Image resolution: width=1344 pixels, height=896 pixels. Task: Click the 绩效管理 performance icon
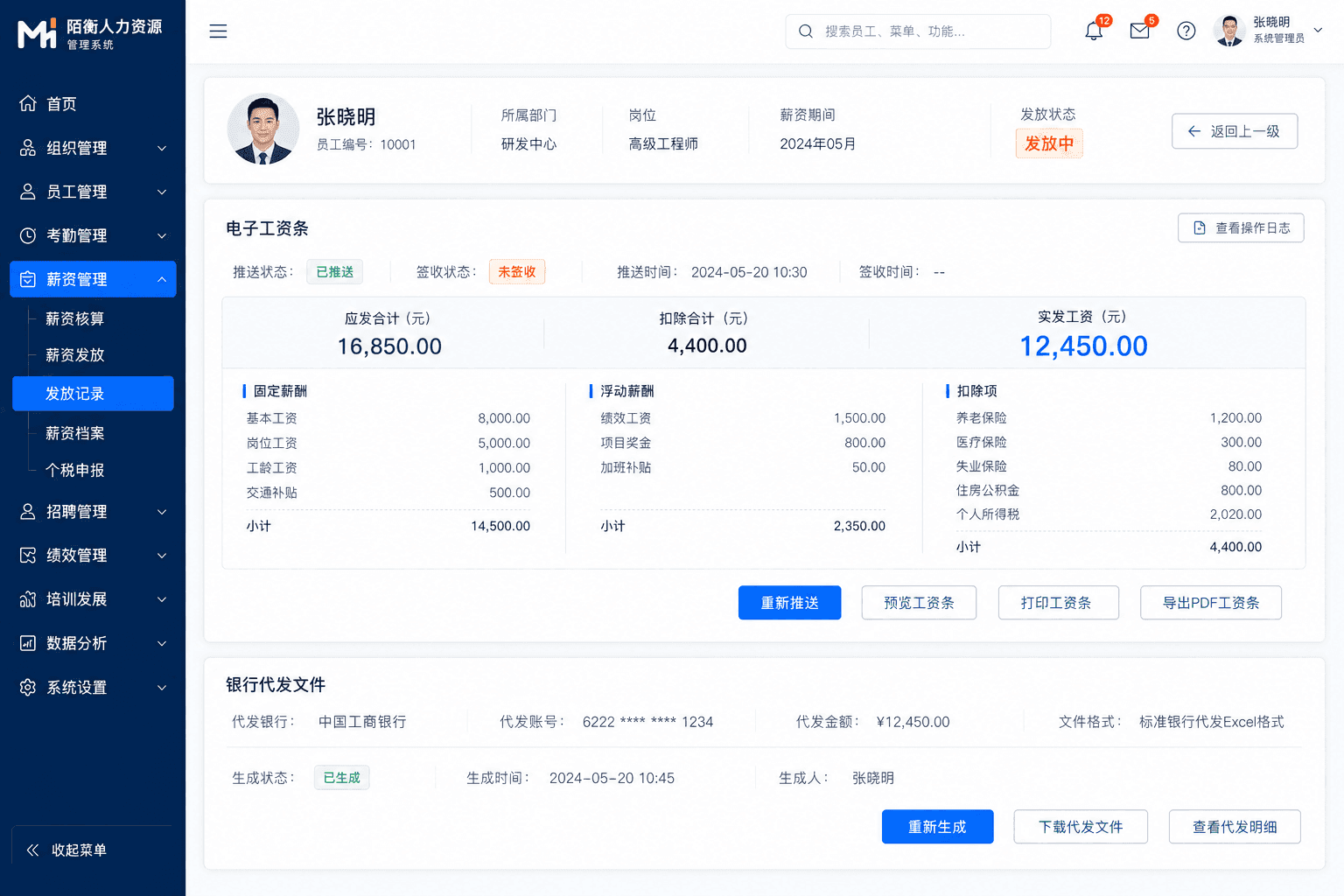click(28, 556)
